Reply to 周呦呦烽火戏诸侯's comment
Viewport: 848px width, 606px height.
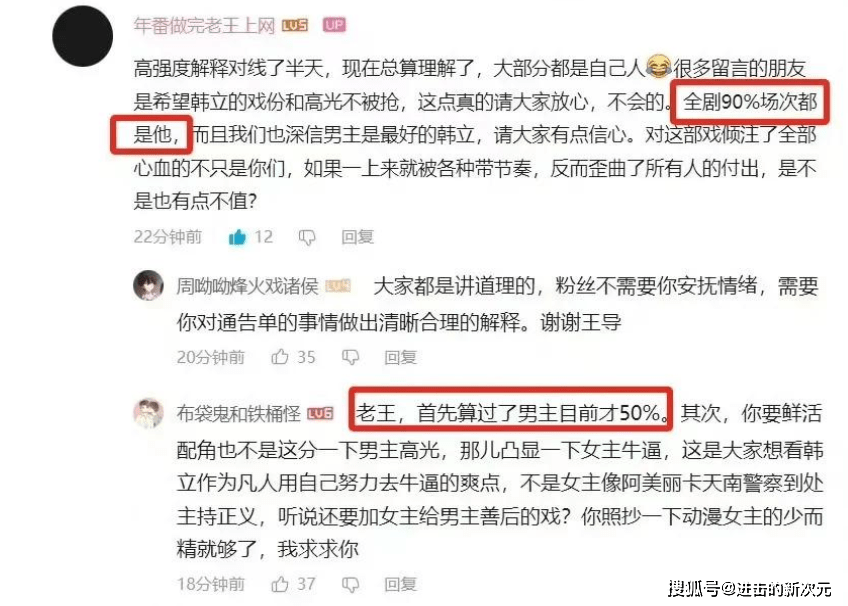pyautogui.click(x=400, y=357)
